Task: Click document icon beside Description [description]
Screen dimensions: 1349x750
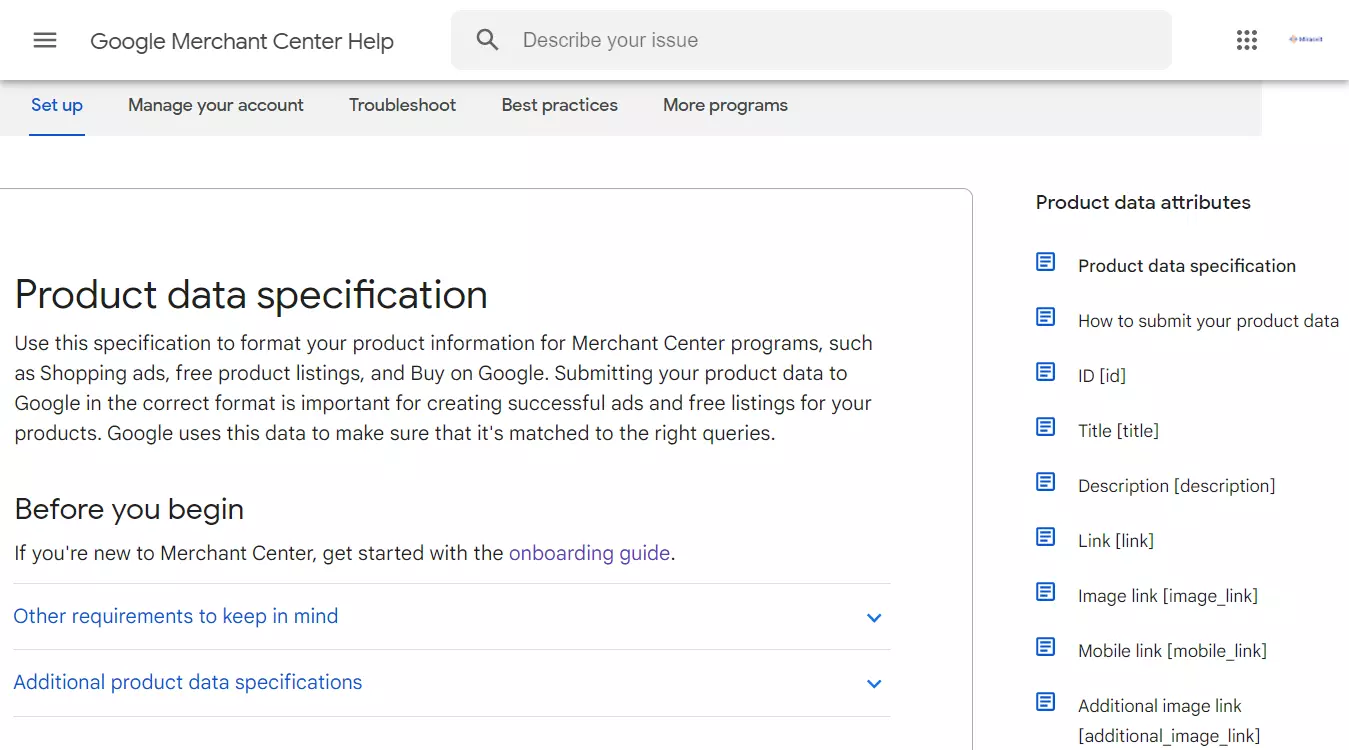Action: pos(1045,482)
